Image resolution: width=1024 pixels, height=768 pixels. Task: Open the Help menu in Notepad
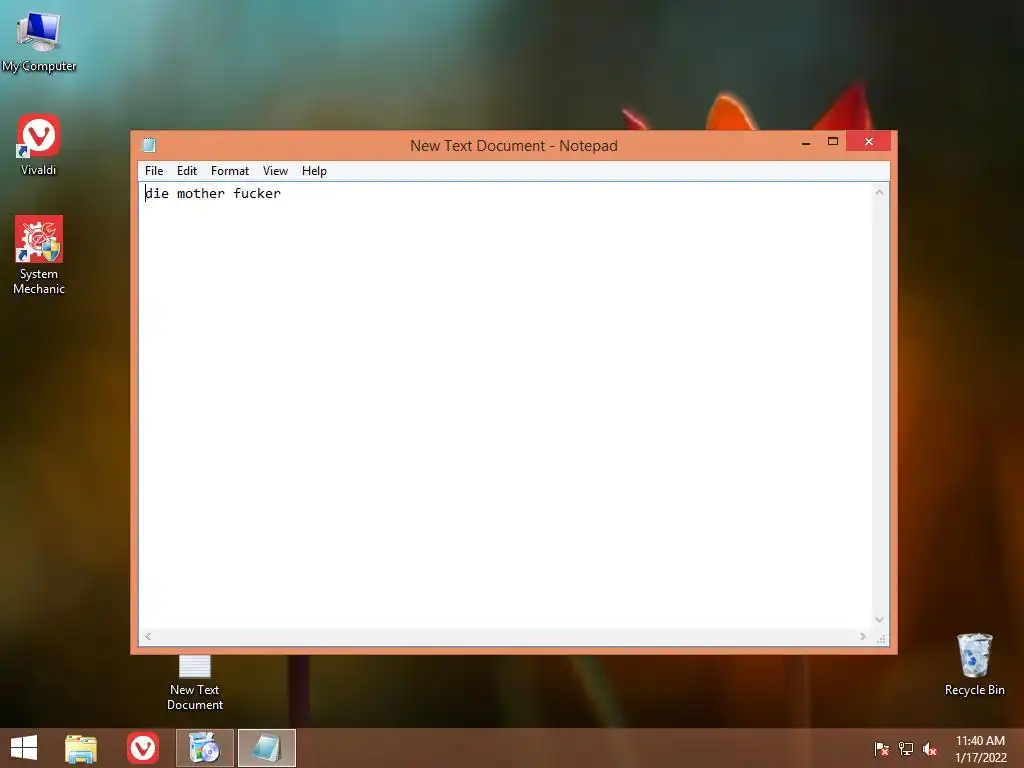[314, 171]
